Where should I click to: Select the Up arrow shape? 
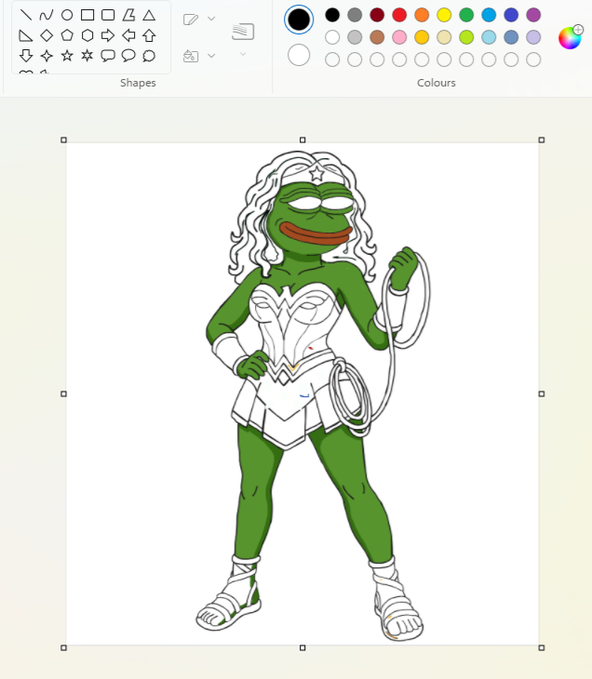tap(149, 36)
